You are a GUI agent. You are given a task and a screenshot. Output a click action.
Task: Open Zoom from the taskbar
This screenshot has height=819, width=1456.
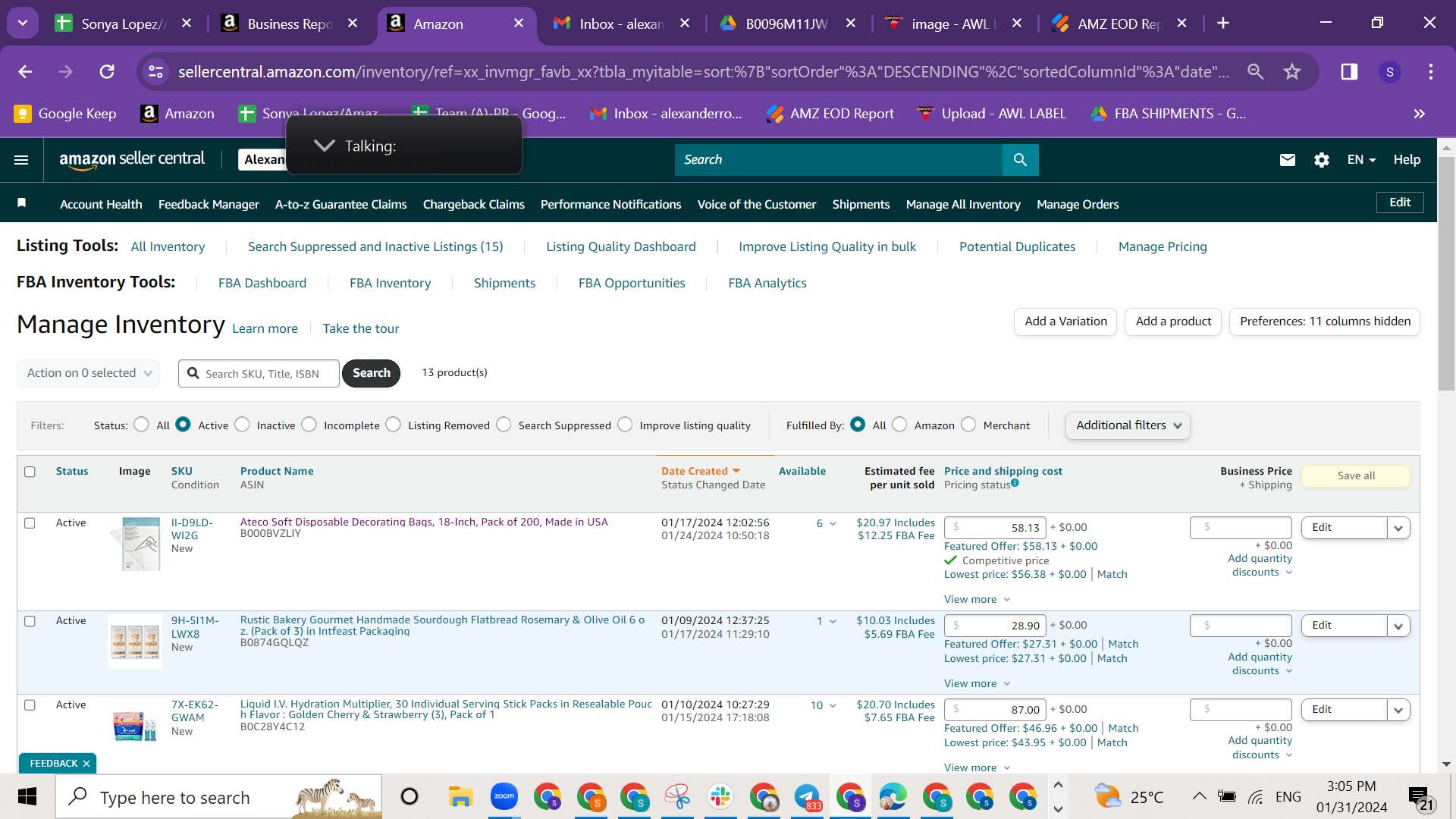(504, 797)
